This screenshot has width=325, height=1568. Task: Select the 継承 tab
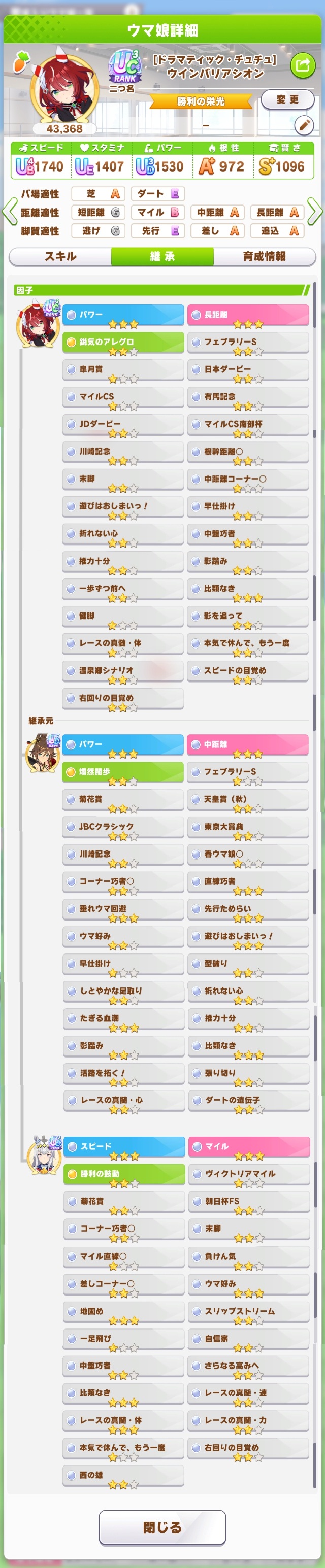[162, 257]
